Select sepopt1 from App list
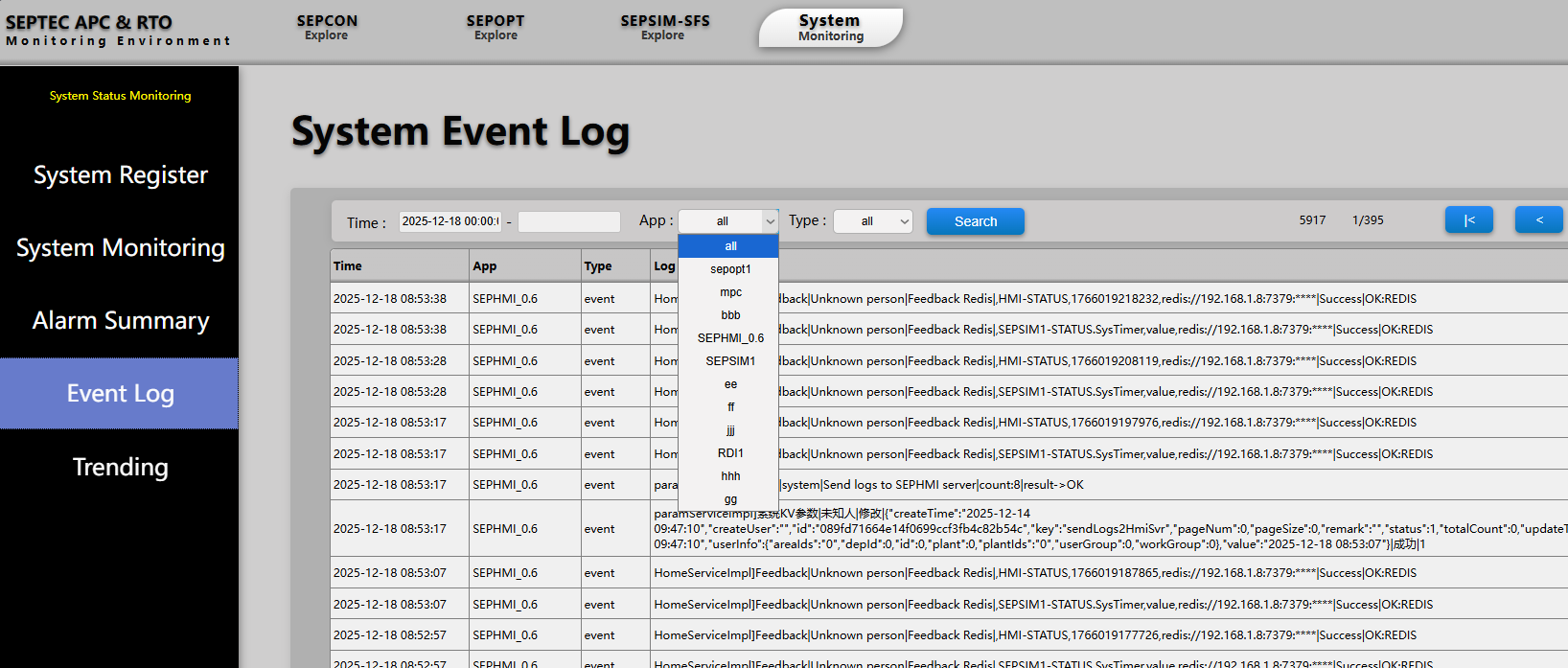The image size is (1568, 668). pyautogui.click(x=729, y=269)
